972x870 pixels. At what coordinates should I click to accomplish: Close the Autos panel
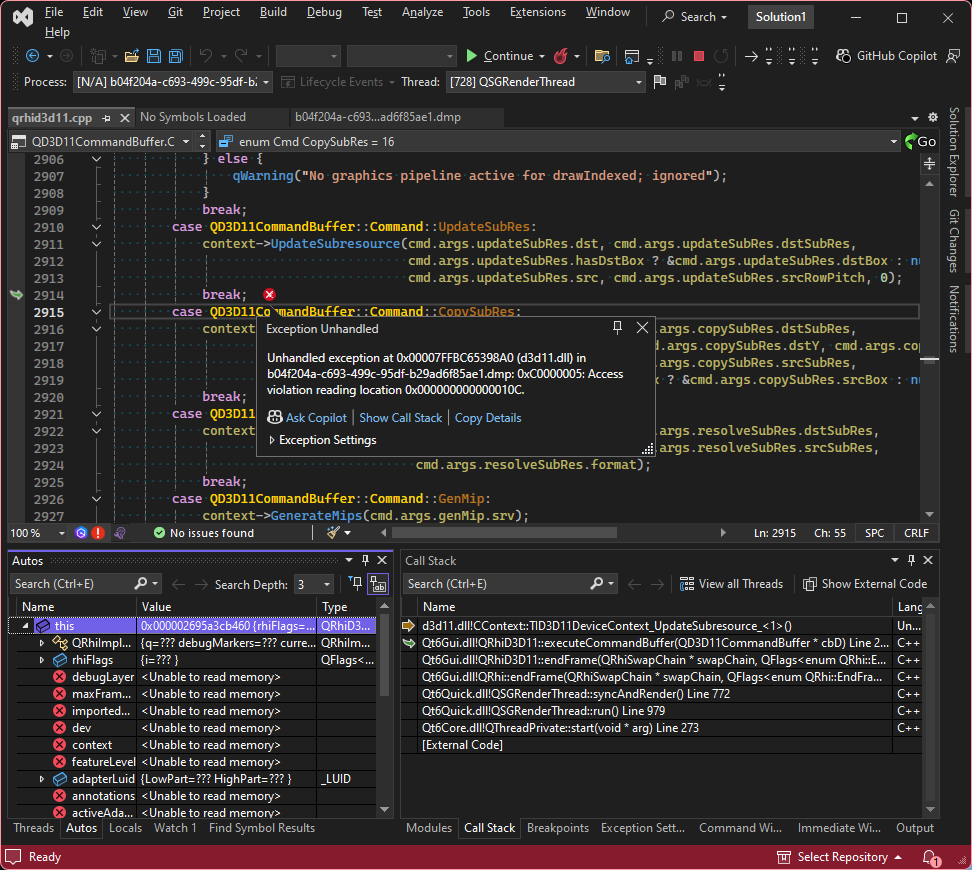(x=382, y=561)
